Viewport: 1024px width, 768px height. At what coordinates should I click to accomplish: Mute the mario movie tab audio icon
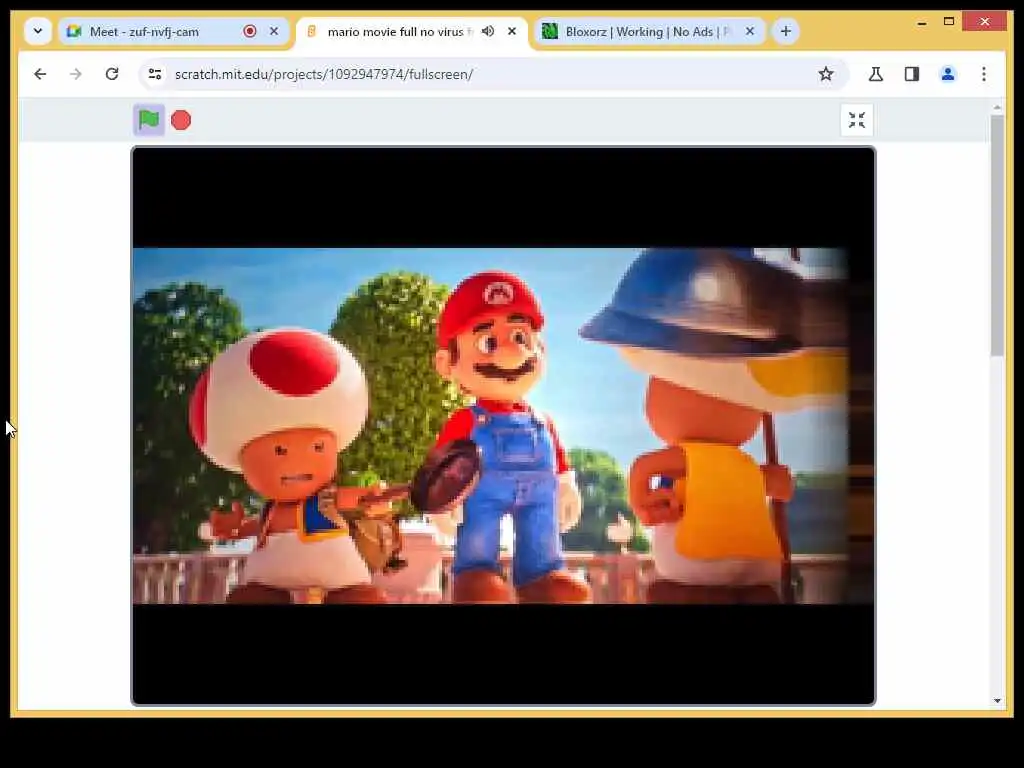(x=488, y=31)
